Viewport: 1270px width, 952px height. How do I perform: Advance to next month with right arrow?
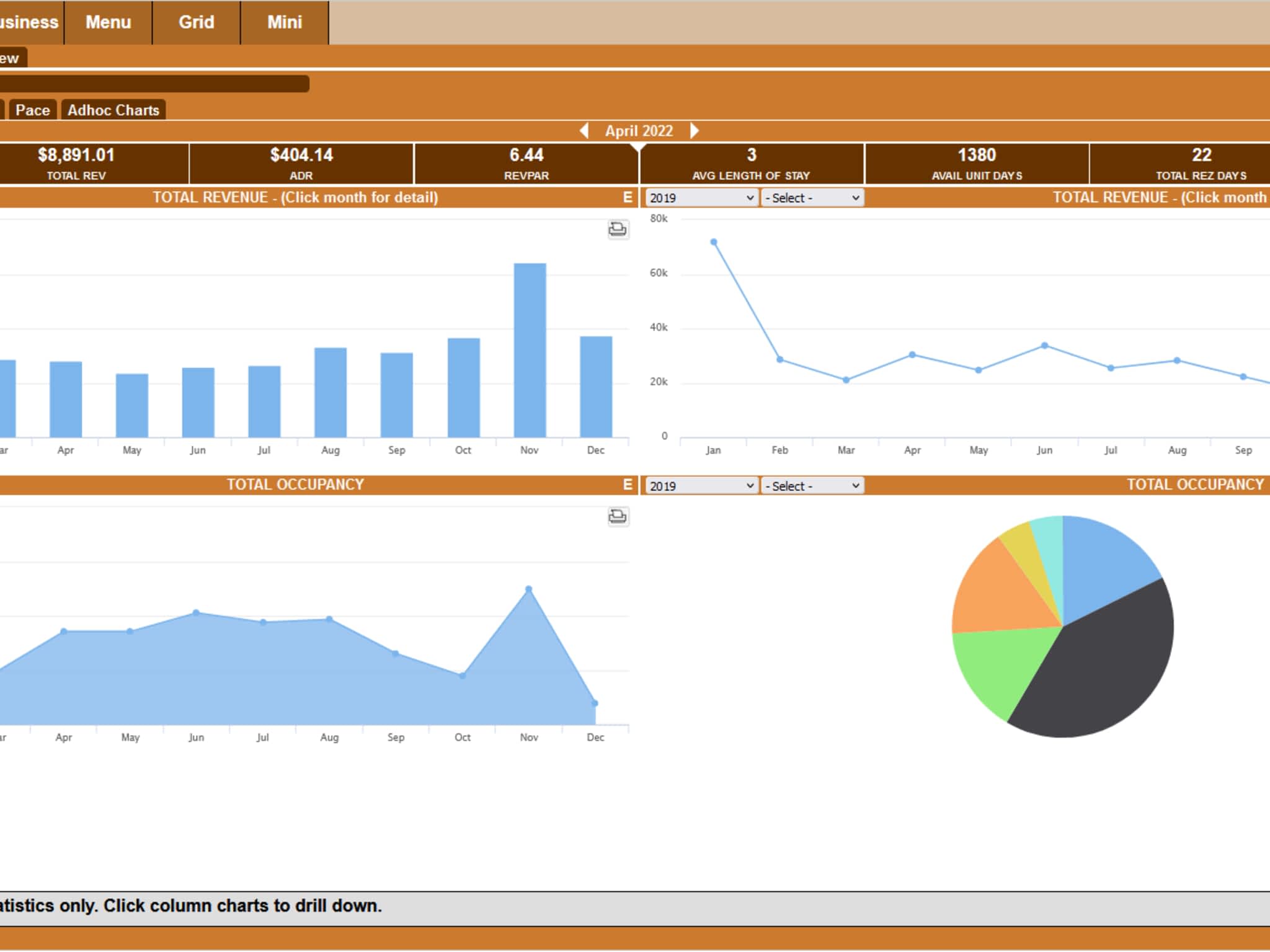tap(694, 131)
